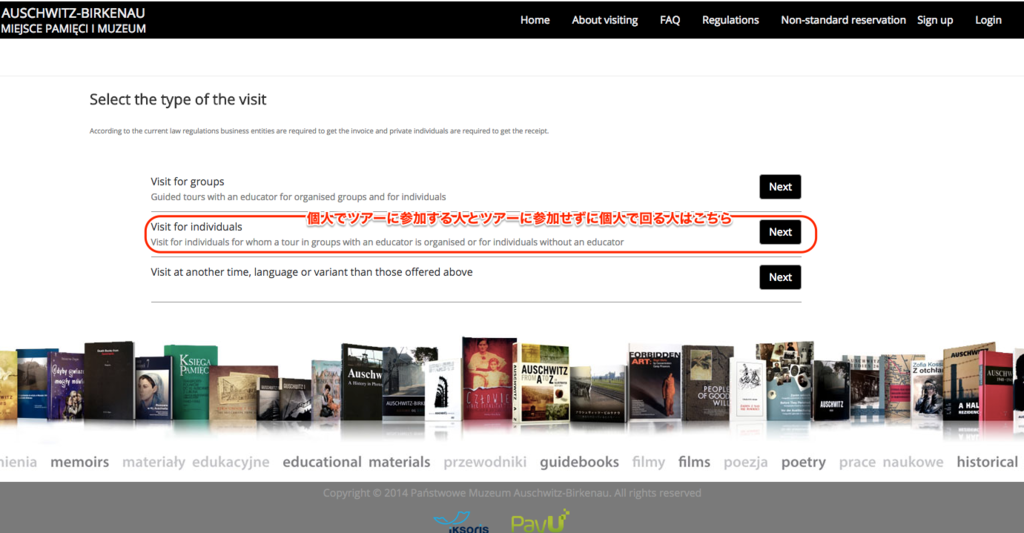Open the poetry category
This screenshot has width=1024, height=533.
pos(803,462)
